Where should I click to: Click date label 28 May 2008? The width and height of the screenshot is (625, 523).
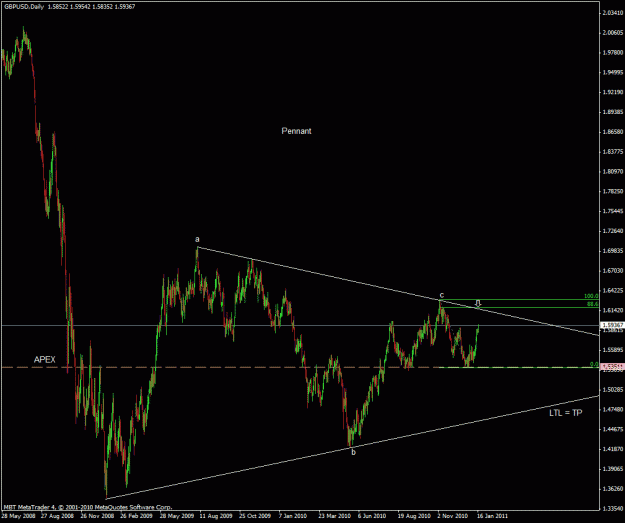[x=17, y=516]
